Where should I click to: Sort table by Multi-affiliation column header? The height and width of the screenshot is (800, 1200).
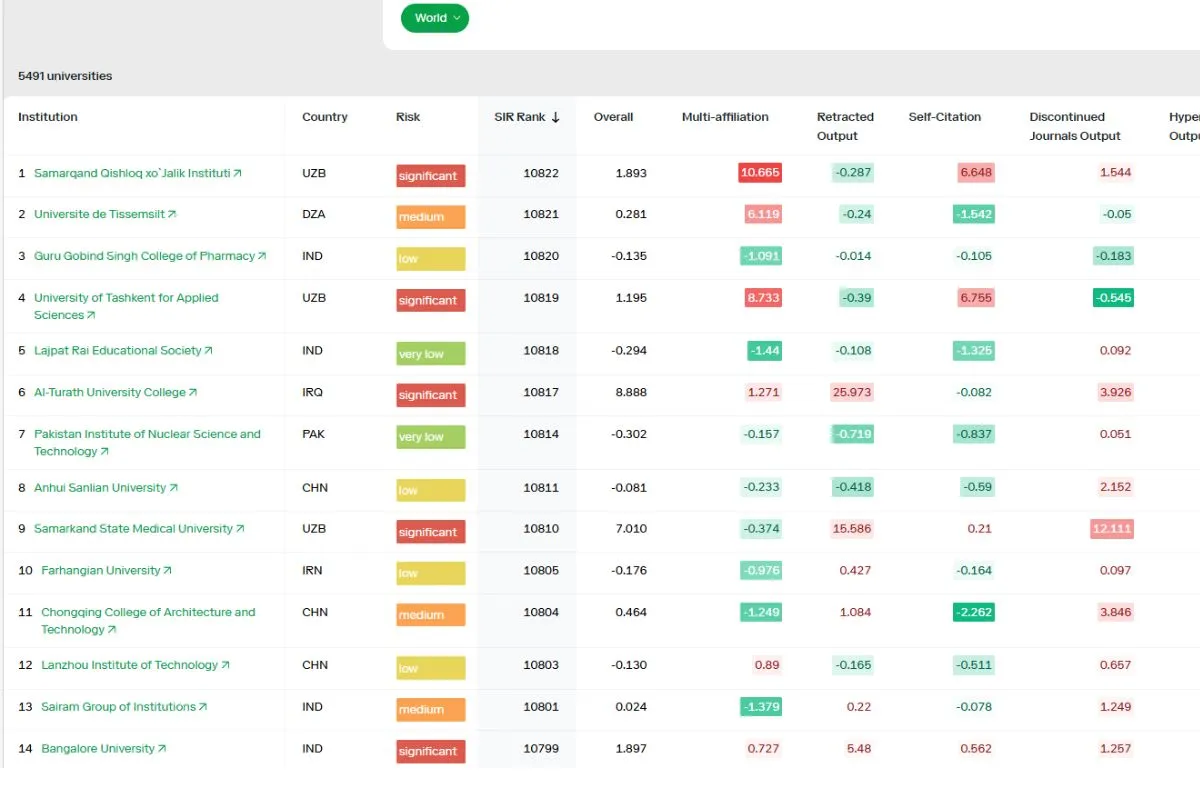click(x=725, y=117)
